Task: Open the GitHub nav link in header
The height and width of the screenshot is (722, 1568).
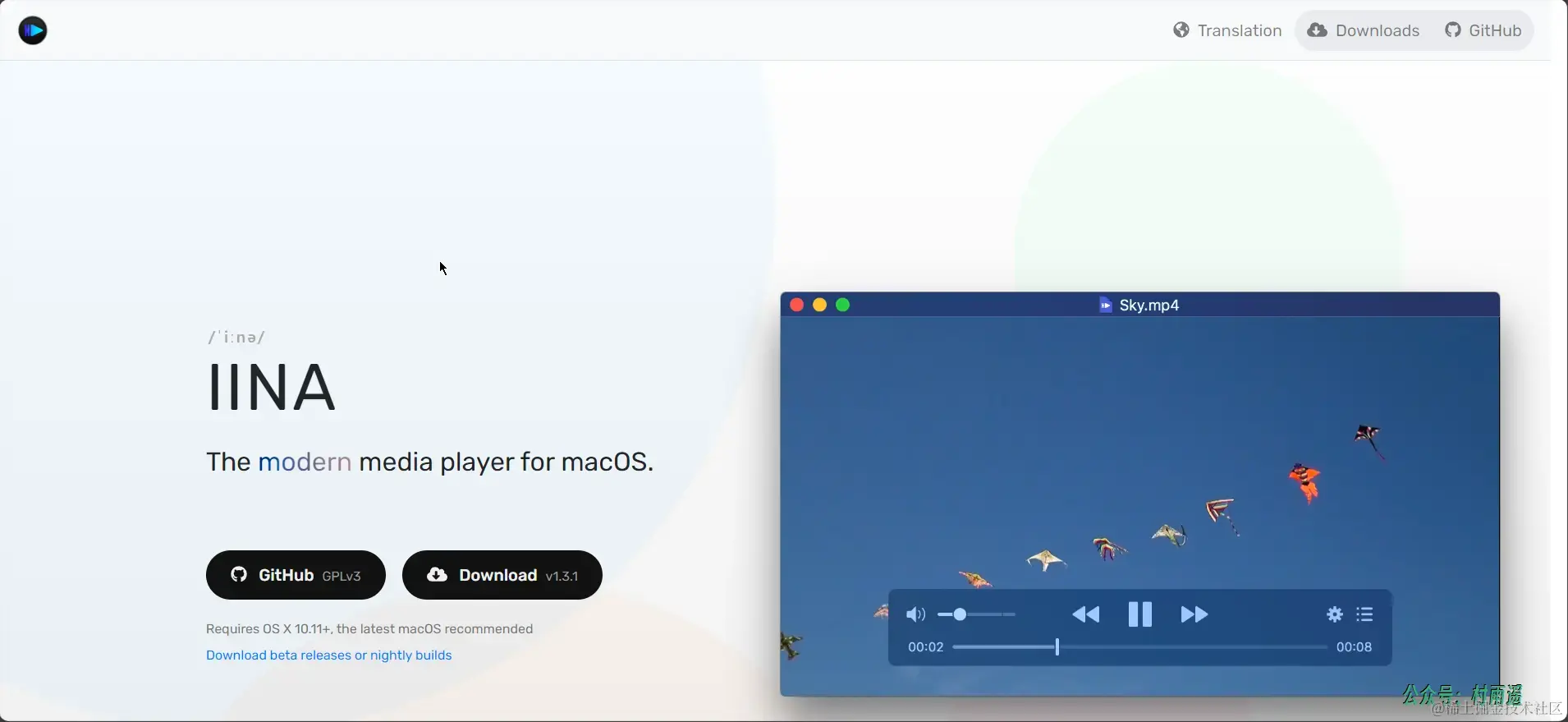Action: point(1483,30)
